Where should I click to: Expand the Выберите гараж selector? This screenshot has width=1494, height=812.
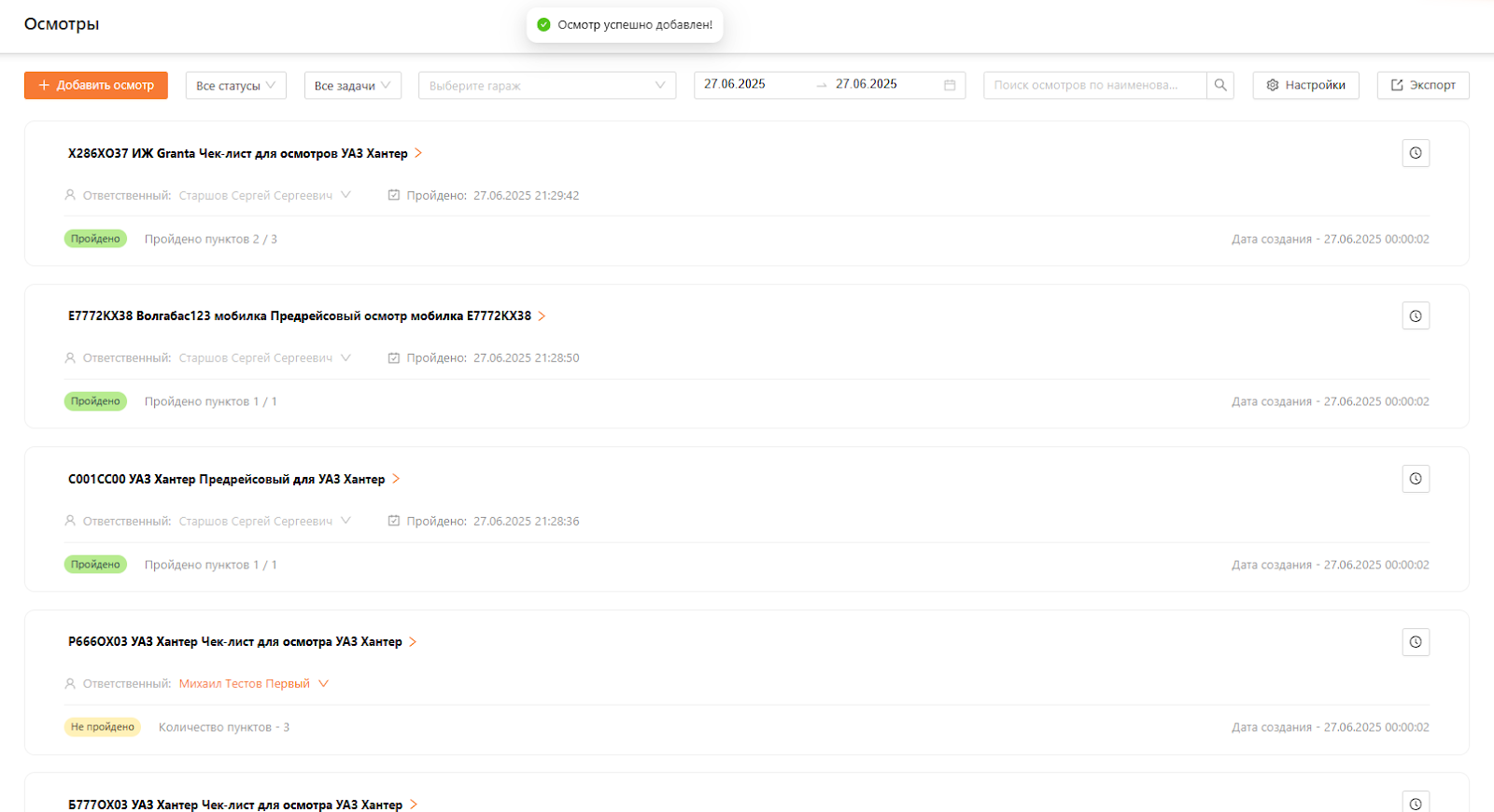coord(546,85)
